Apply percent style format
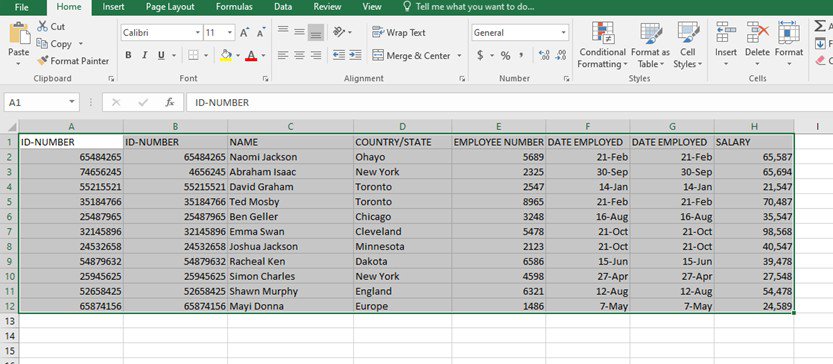The image size is (833, 364). [505, 55]
